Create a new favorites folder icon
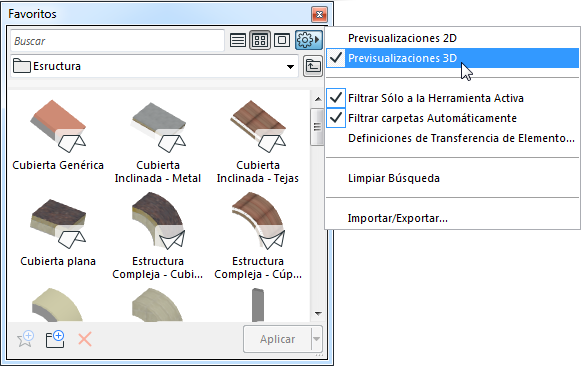Image resolution: width=582 pixels, height=367 pixels. pos(55,339)
